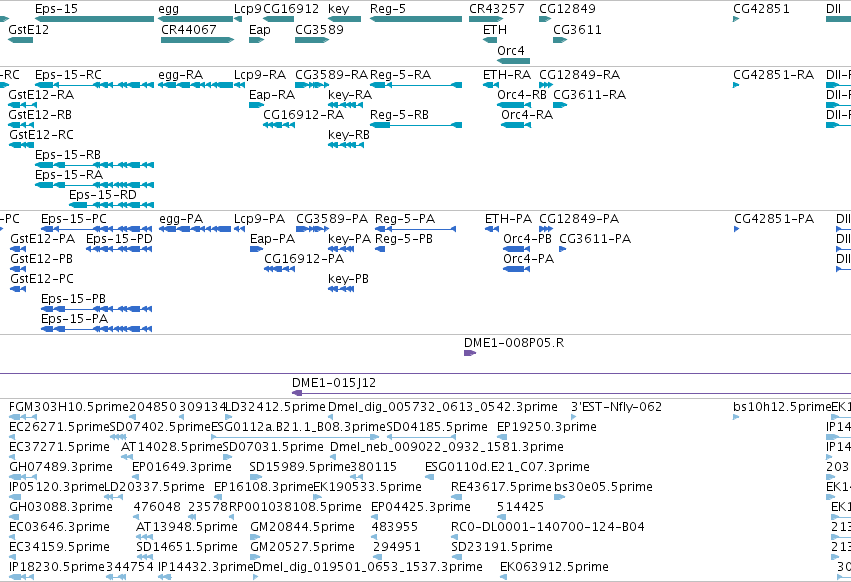Click the GstE12-RB transcript label

tap(40, 115)
